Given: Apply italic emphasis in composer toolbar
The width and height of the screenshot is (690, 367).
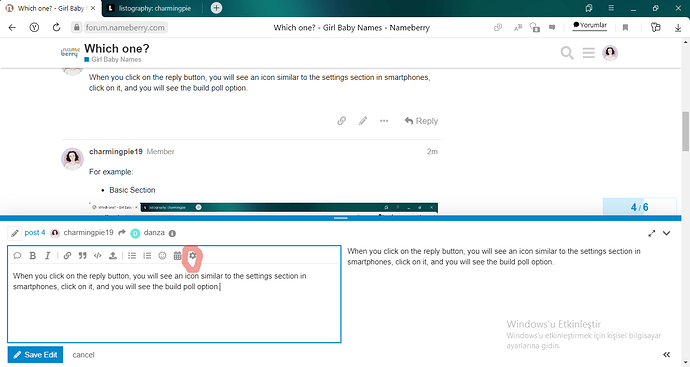Looking at the screenshot, I should pos(48,256).
